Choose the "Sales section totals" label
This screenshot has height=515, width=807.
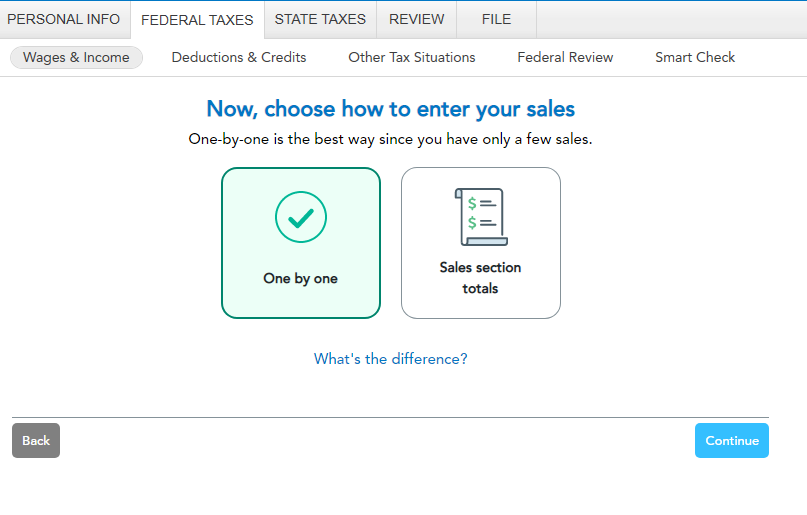481,278
